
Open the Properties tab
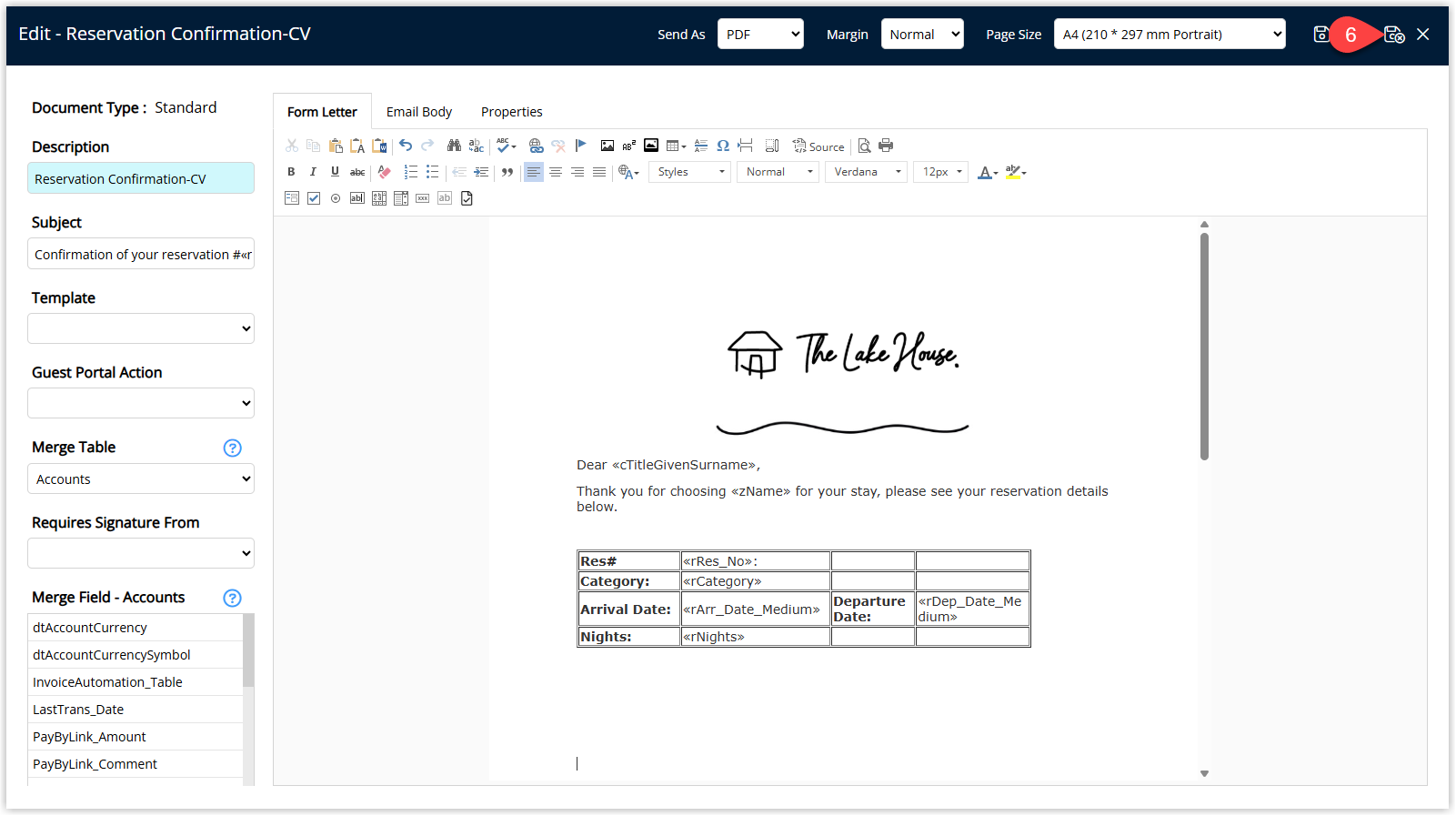click(512, 112)
